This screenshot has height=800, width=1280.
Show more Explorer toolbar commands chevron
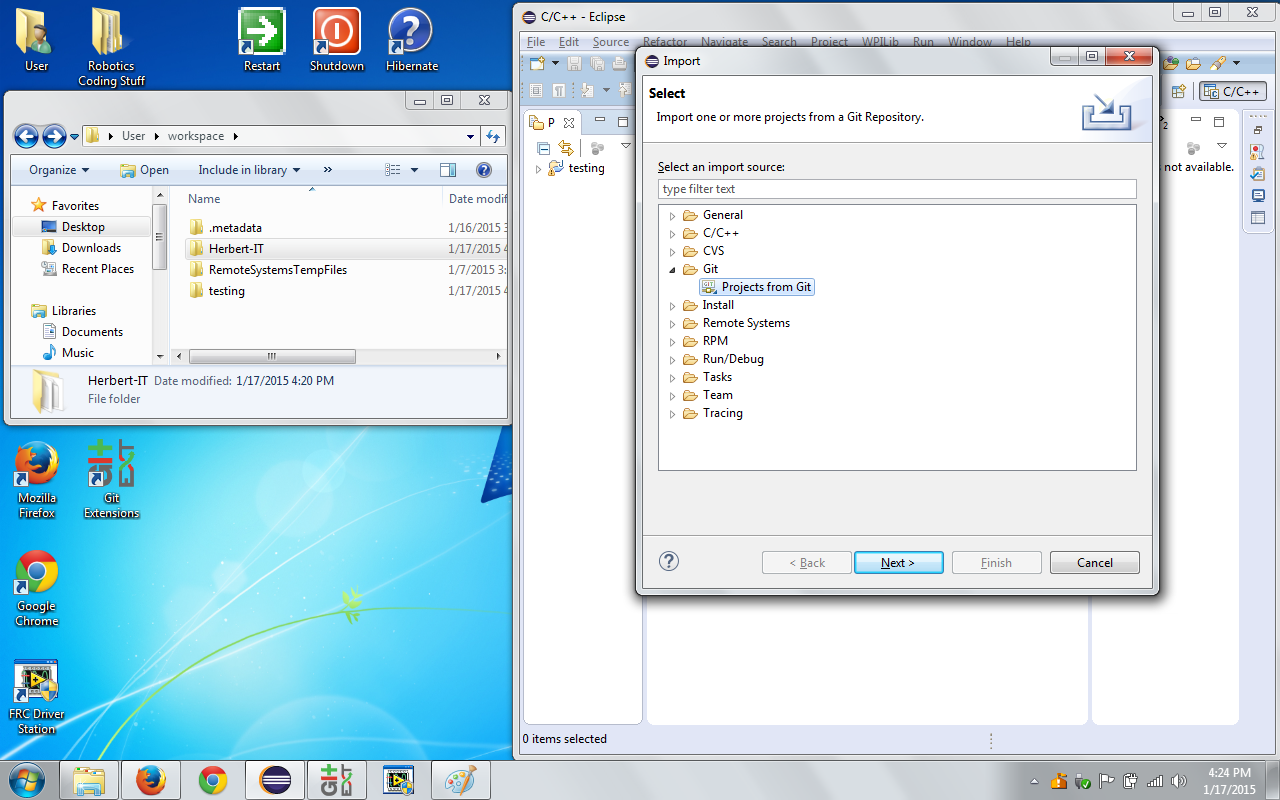[x=327, y=170]
